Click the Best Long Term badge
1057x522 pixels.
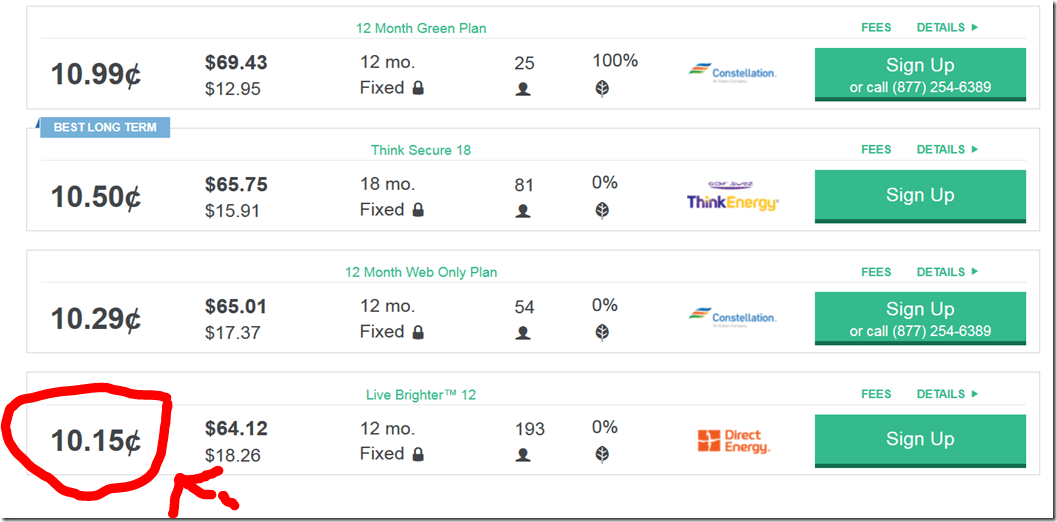tap(105, 128)
